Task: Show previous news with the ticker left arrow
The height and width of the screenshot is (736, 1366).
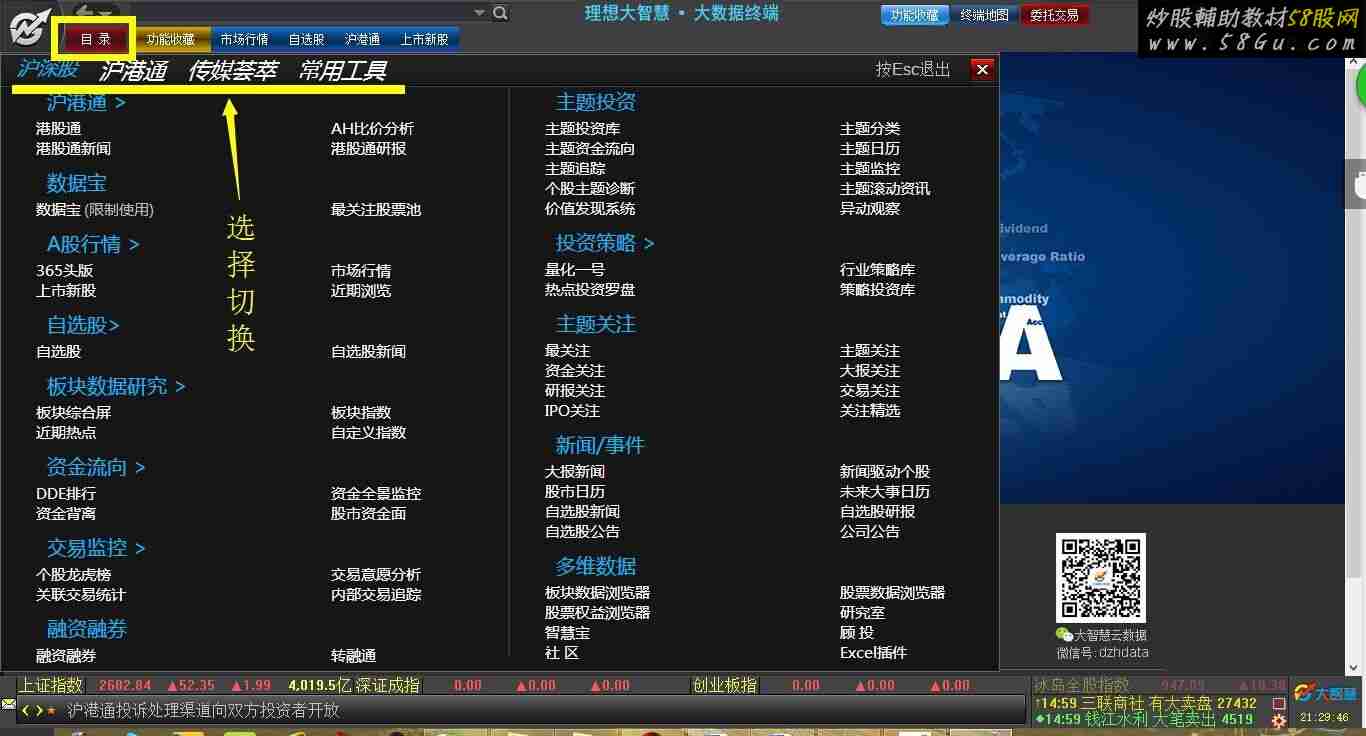Action: [x=25, y=710]
